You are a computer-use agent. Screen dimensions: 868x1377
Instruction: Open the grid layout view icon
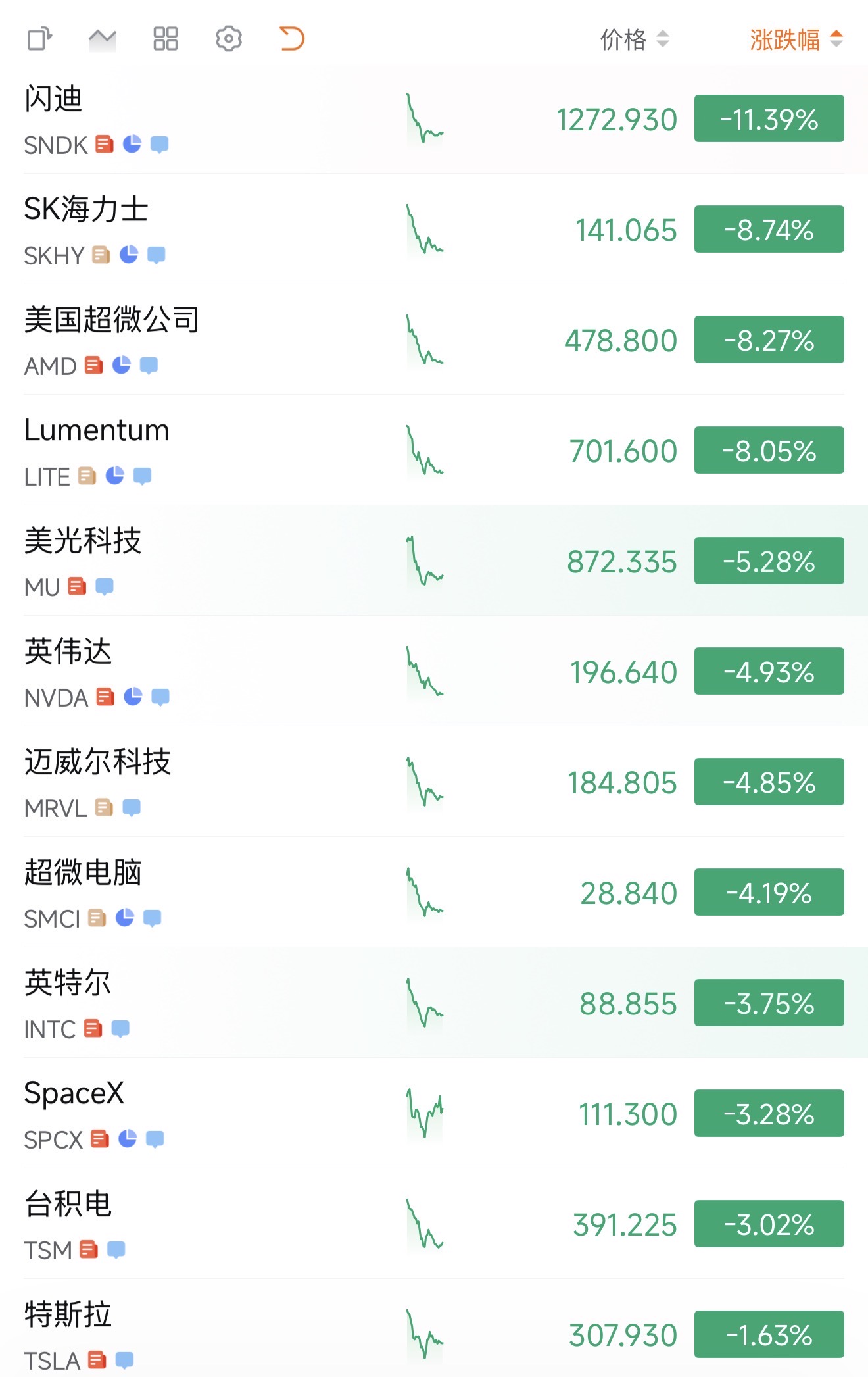pyautogui.click(x=166, y=39)
